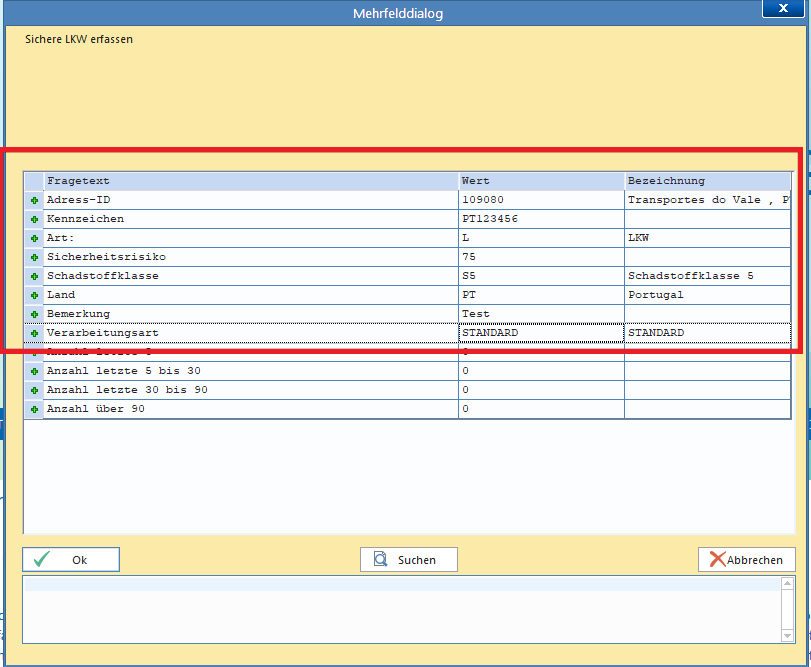
Task: Click the green plus icon beside Adress-ID
Action: pos(35,200)
